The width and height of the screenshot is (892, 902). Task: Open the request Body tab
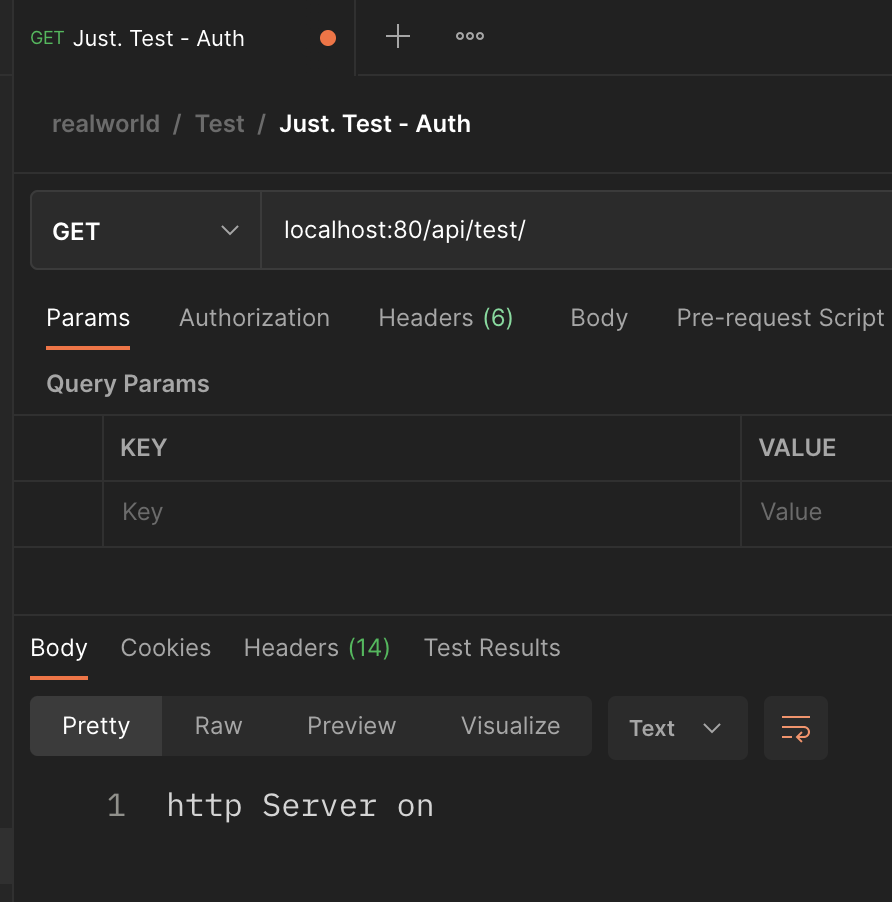(599, 318)
